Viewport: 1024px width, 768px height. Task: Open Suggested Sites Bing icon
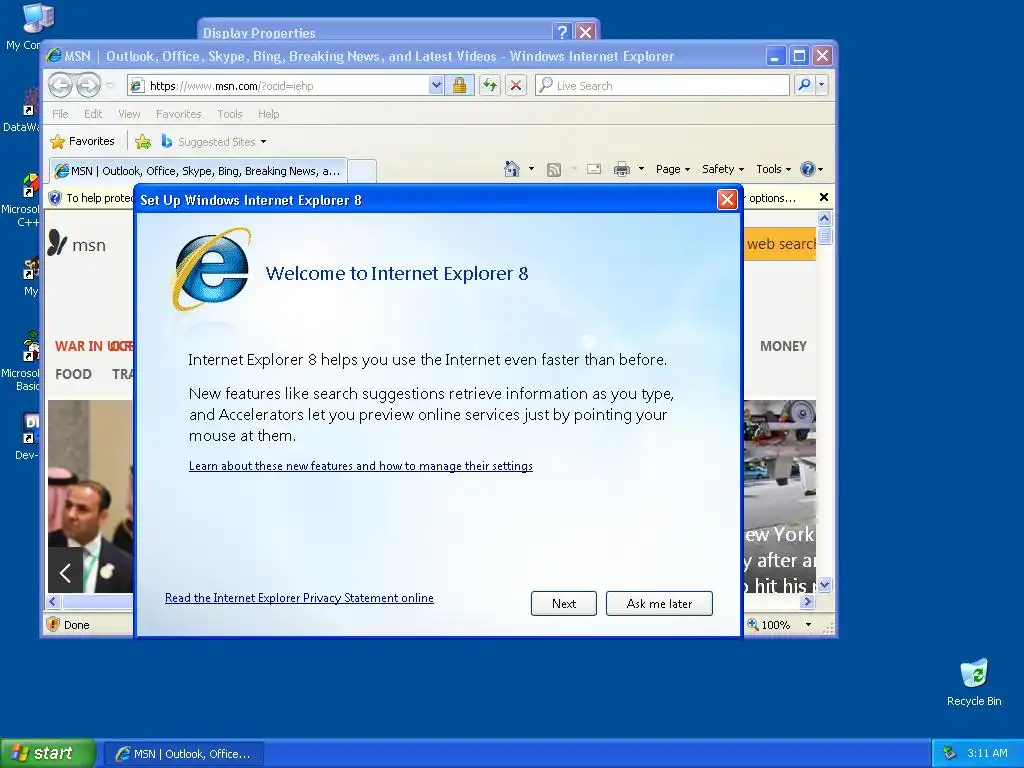point(167,141)
